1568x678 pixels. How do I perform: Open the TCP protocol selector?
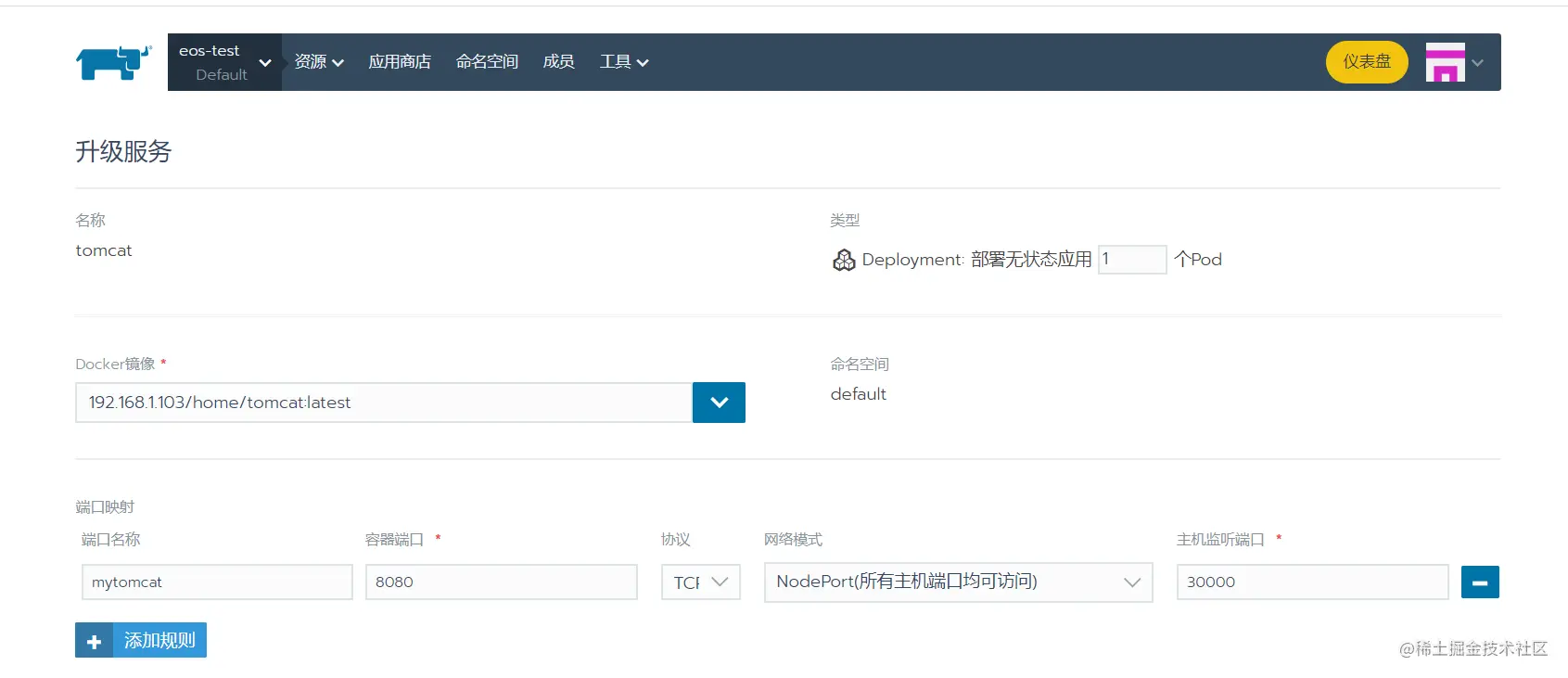pyautogui.click(x=701, y=582)
